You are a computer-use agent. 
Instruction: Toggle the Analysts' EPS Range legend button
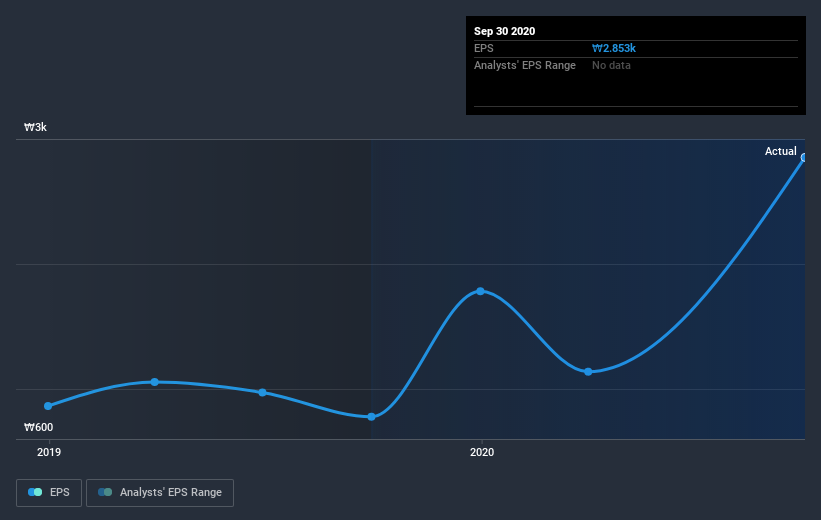click(160, 493)
